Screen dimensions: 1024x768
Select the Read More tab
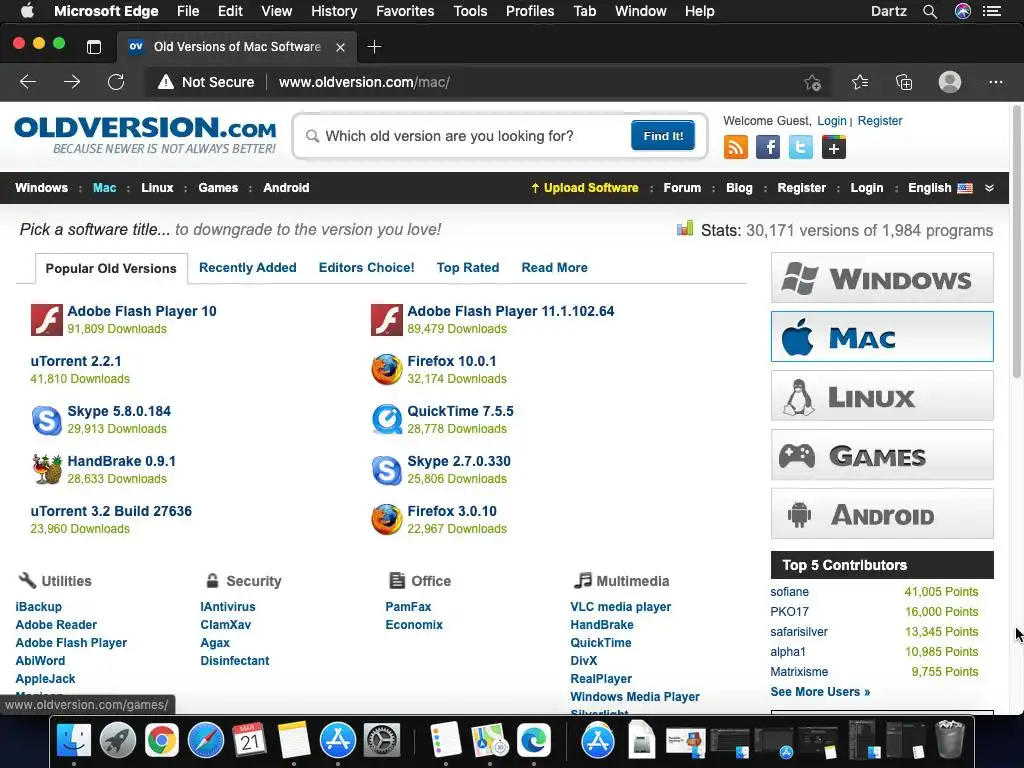click(554, 267)
